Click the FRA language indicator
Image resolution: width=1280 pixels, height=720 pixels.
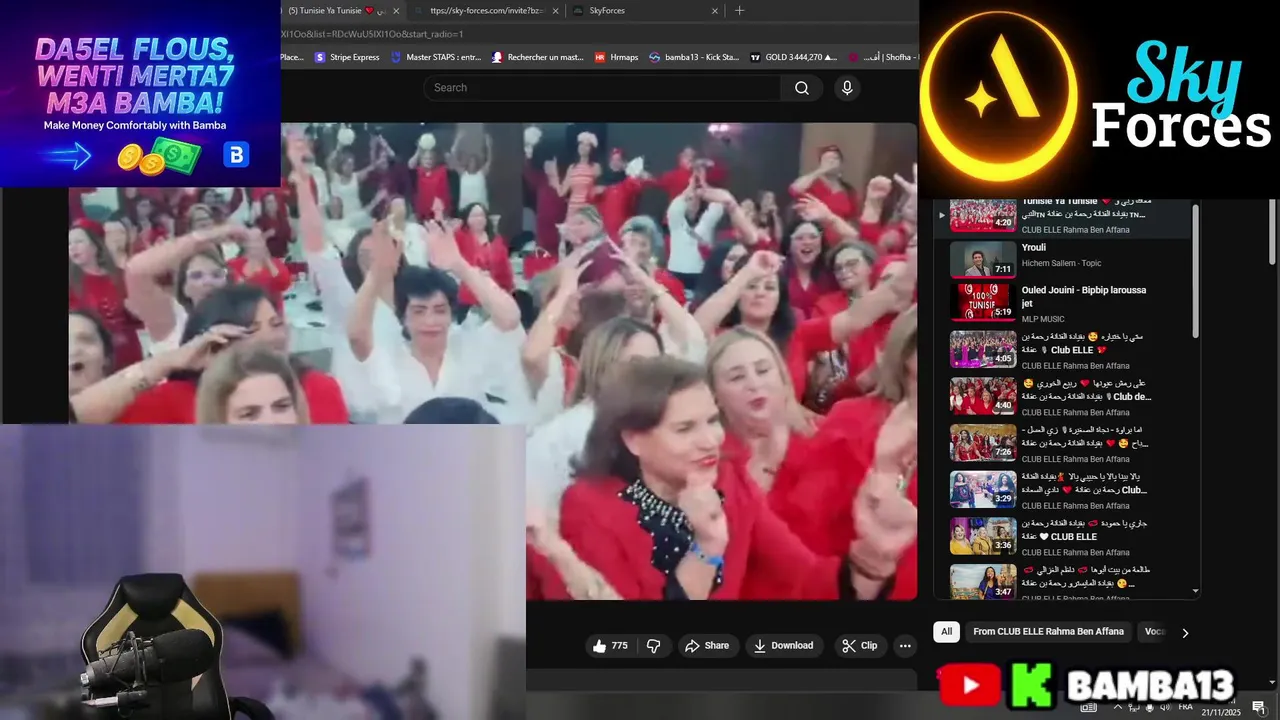click(1186, 707)
